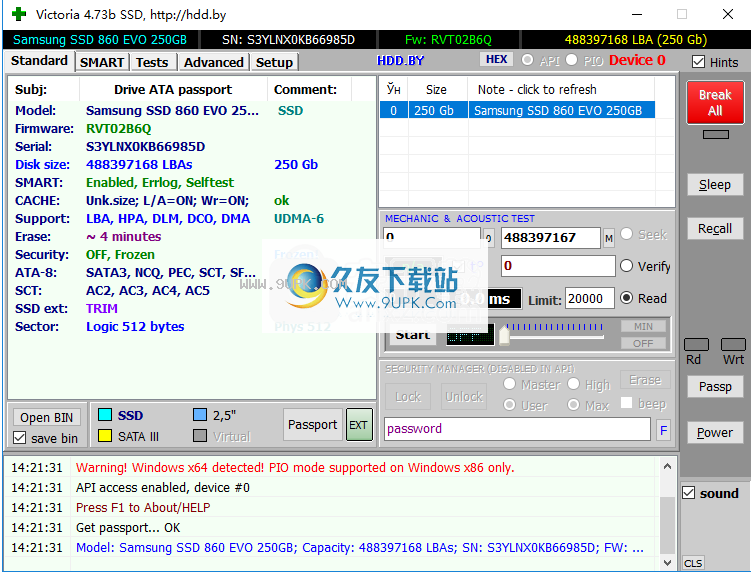Open the SMART tab
This screenshot has width=751, height=573.
pos(102,62)
